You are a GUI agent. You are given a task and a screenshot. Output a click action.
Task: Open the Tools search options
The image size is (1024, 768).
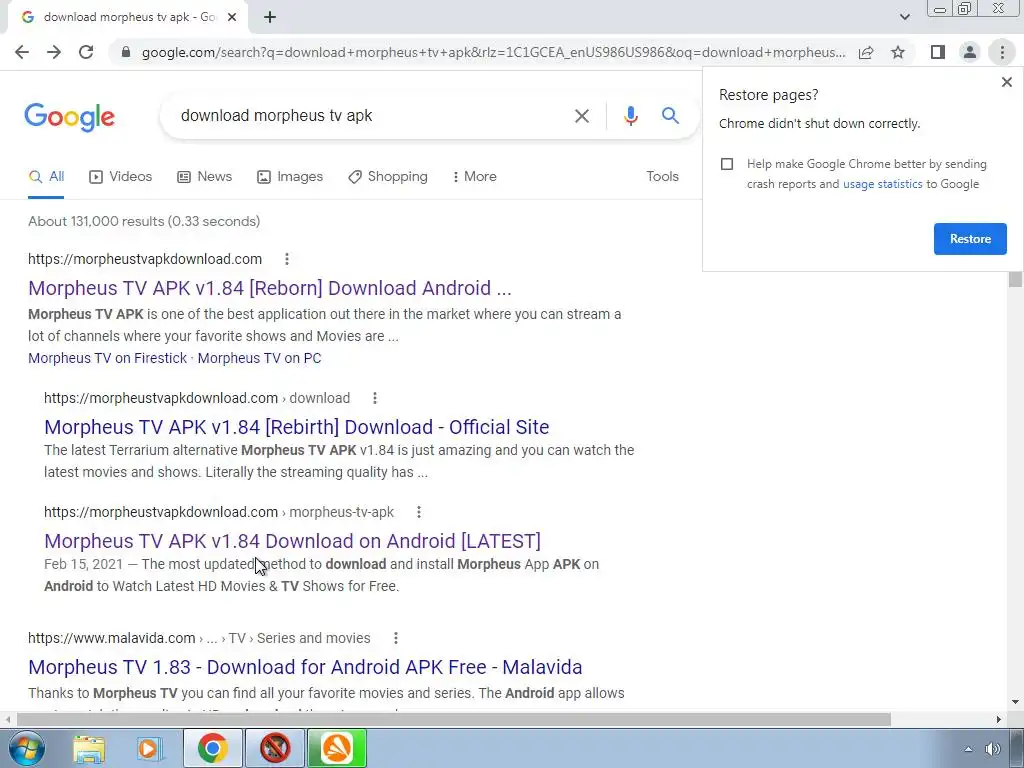coord(662,176)
